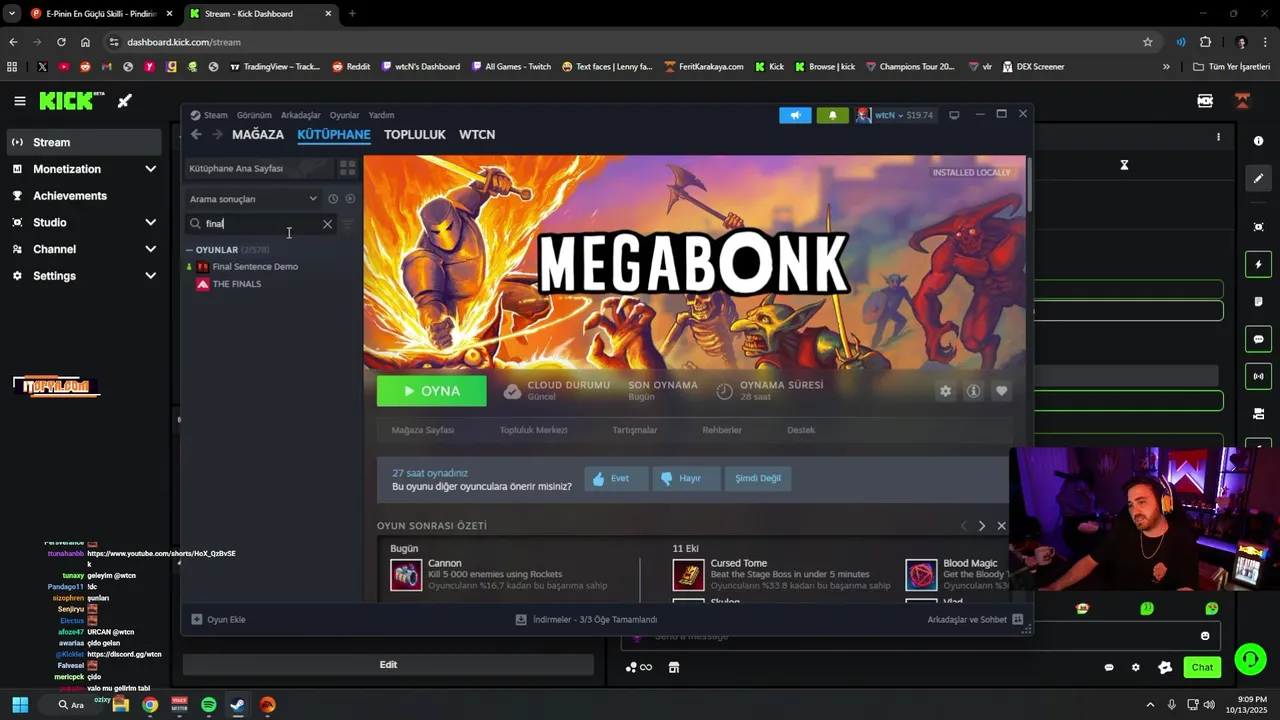The width and height of the screenshot is (1280, 720).
Task: Click Cursed Tome achievement icon
Action: tap(688, 575)
